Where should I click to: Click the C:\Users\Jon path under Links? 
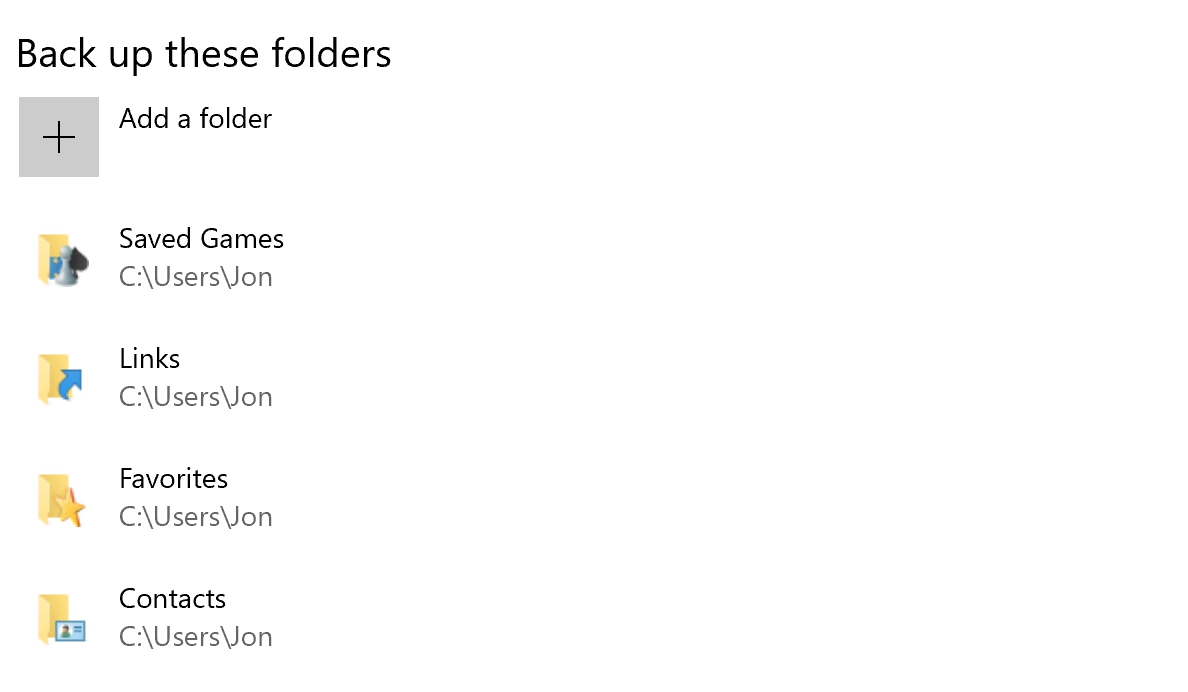click(x=195, y=397)
